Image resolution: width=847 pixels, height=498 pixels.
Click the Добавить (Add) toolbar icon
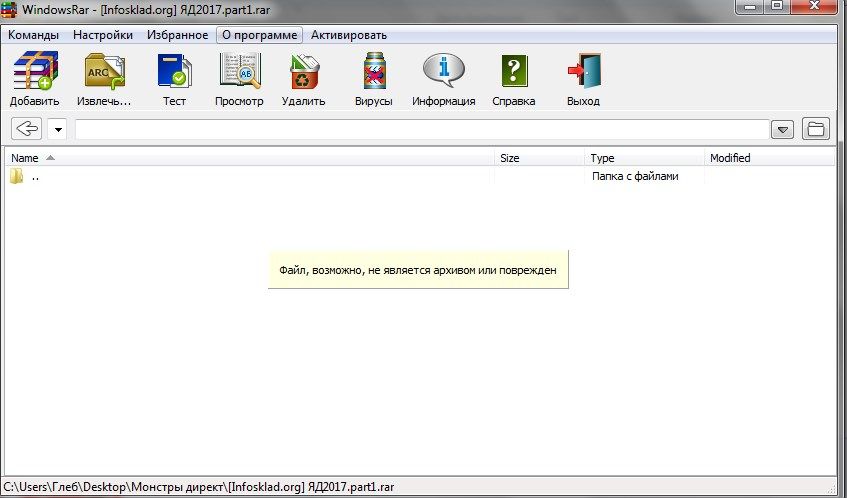(x=35, y=71)
